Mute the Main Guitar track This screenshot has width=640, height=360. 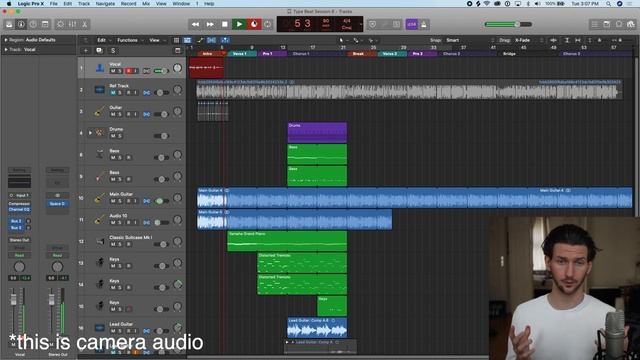pyautogui.click(x=113, y=201)
